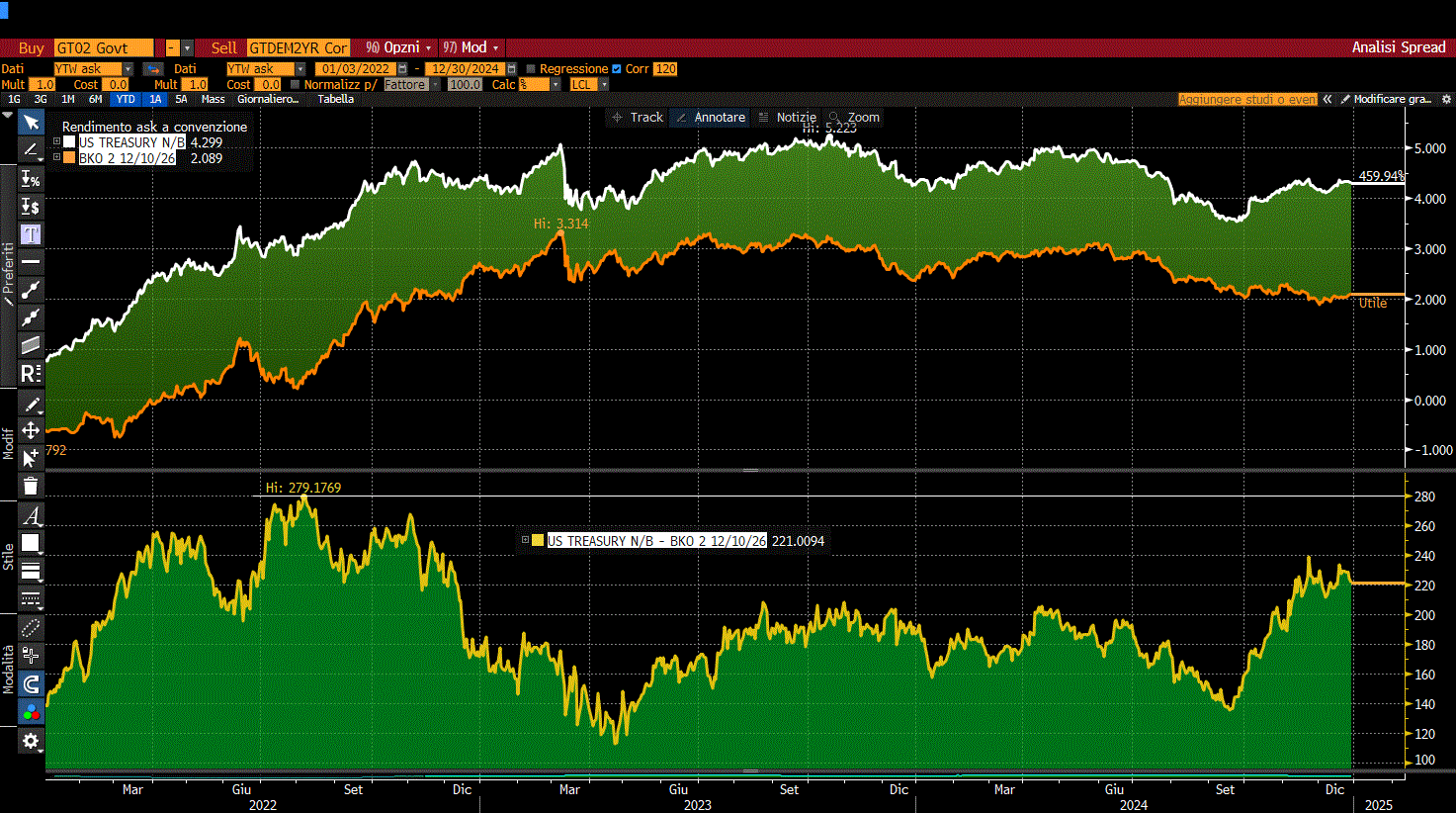Click the orange BKO legend color swatch
The image size is (1456, 813).
point(69,158)
